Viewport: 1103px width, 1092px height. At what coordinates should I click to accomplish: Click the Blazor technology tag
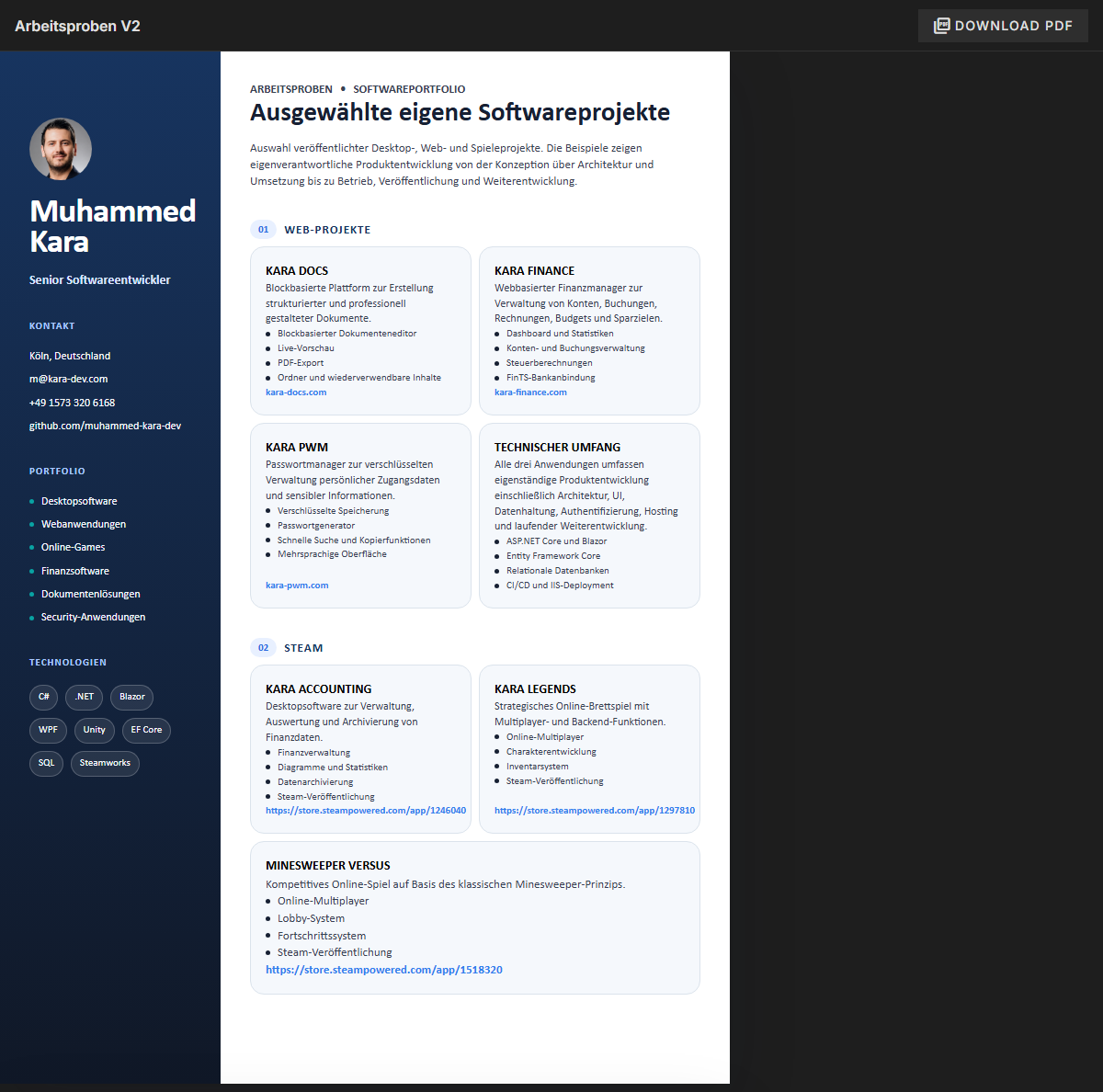131,697
